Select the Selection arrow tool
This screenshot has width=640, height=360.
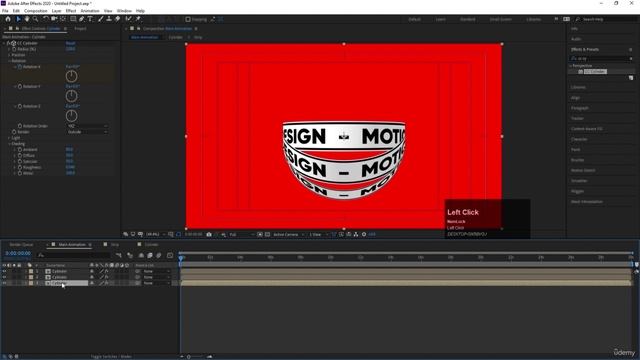click(x=18, y=19)
